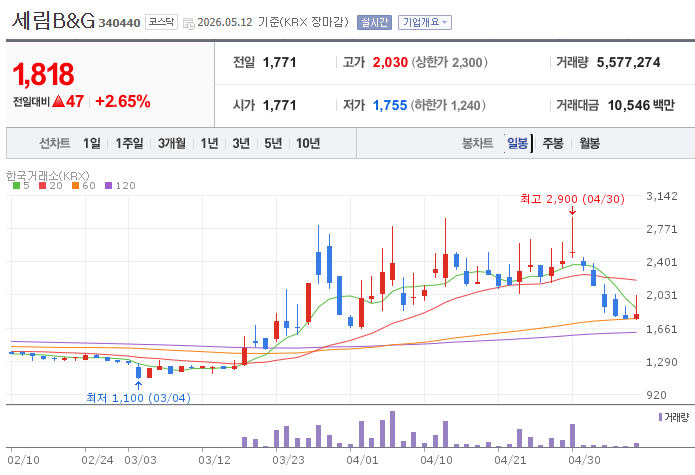This screenshot has height=475, width=695.
Task: Click the 최저 1,100 (03/04) label
Action: (x=138, y=398)
